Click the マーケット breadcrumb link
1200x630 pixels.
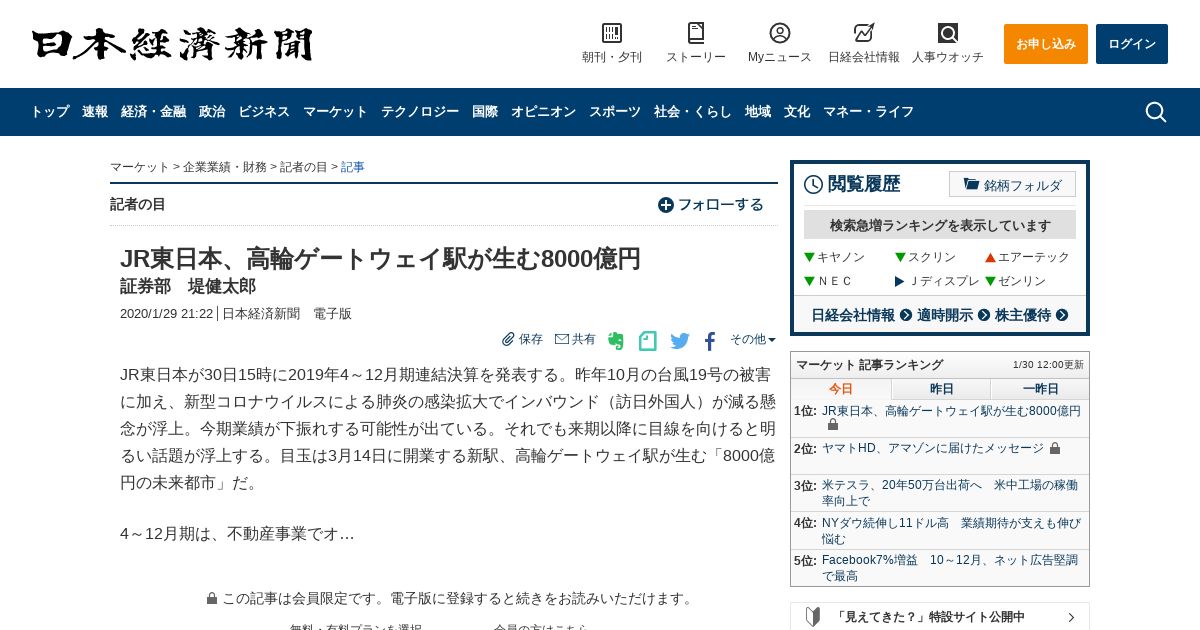point(139,167)
